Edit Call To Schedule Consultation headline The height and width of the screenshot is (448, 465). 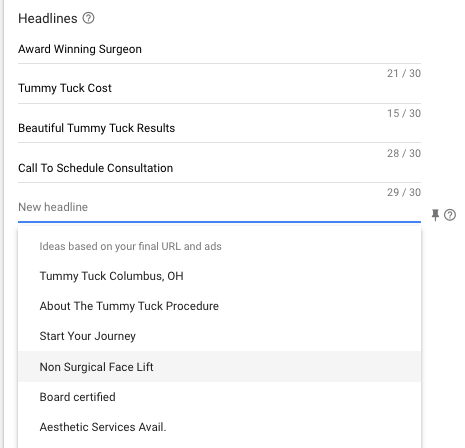tap(219, 168)
